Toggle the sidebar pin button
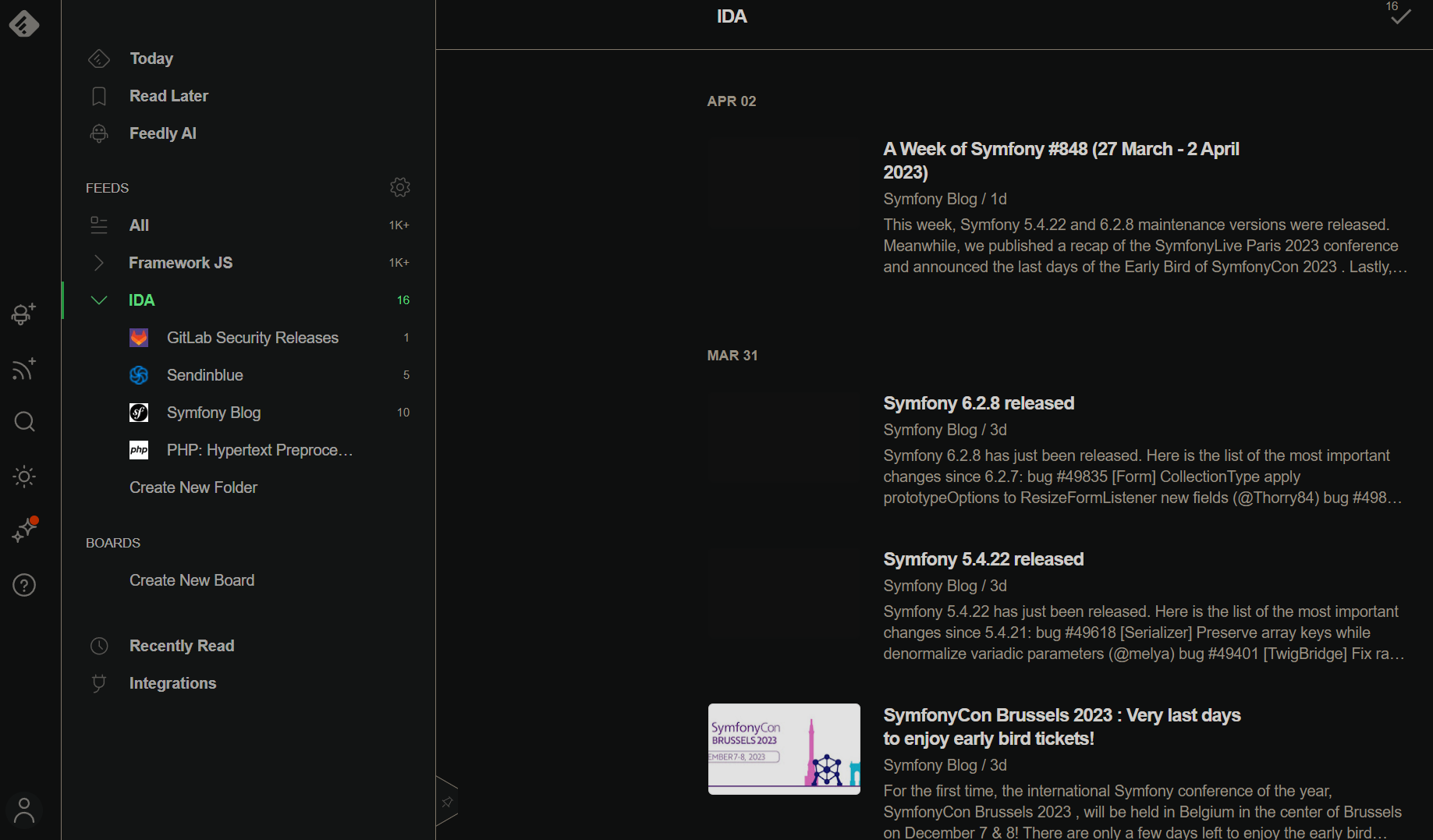 447,802
